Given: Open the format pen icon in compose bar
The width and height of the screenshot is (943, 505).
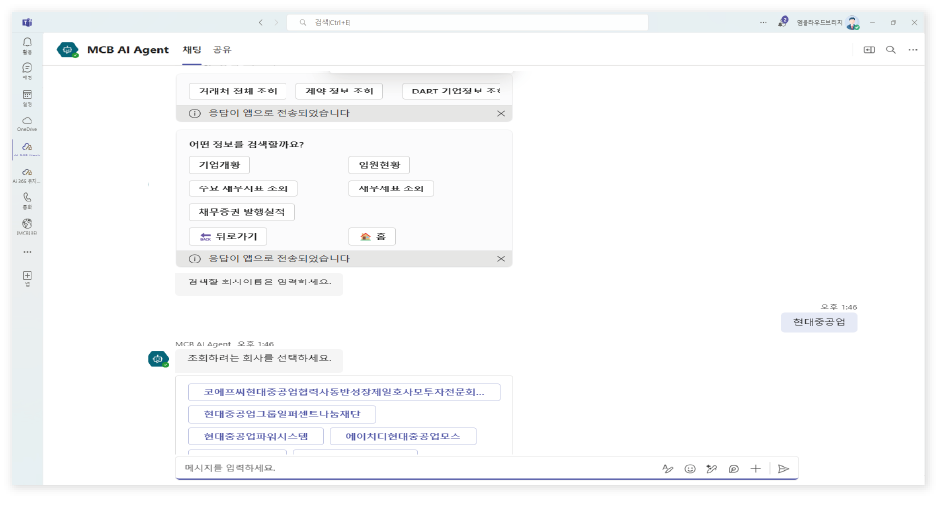Looking at the screenshot, I should 668,468.
